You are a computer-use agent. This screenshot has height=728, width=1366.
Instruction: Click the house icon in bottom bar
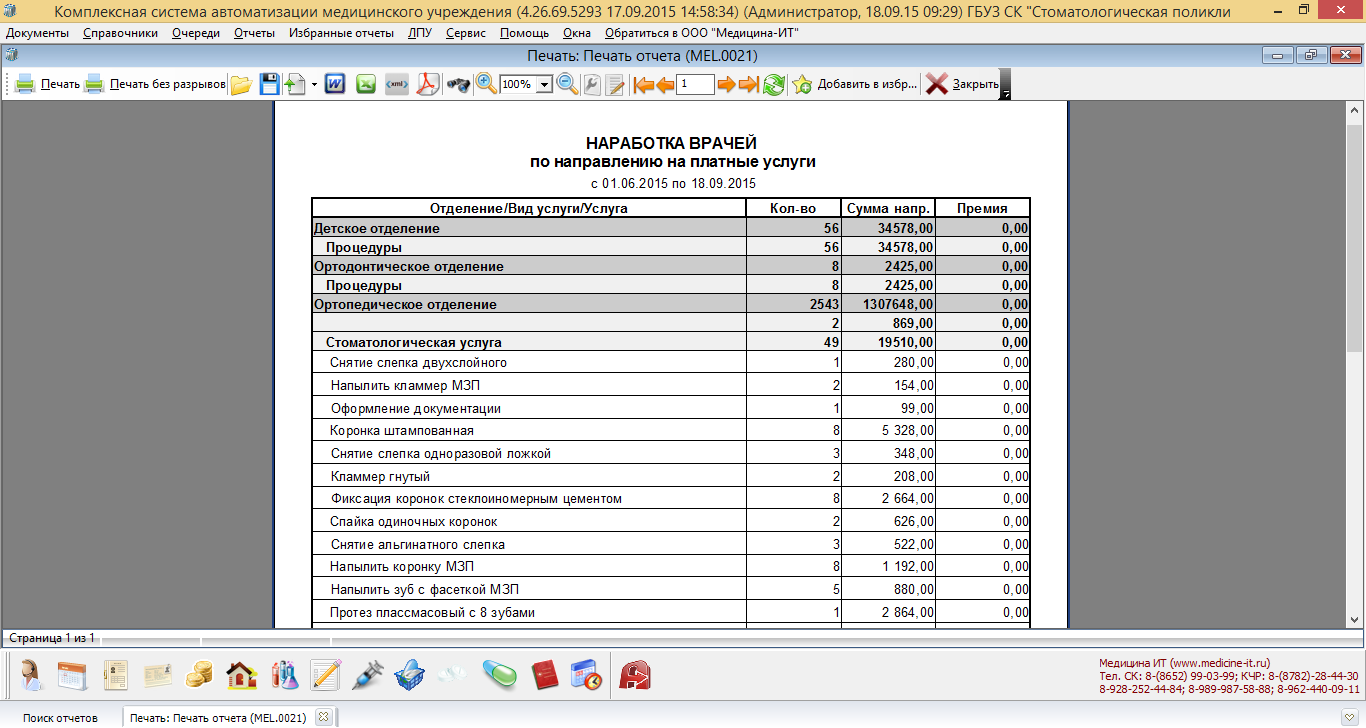pos(242,675)
